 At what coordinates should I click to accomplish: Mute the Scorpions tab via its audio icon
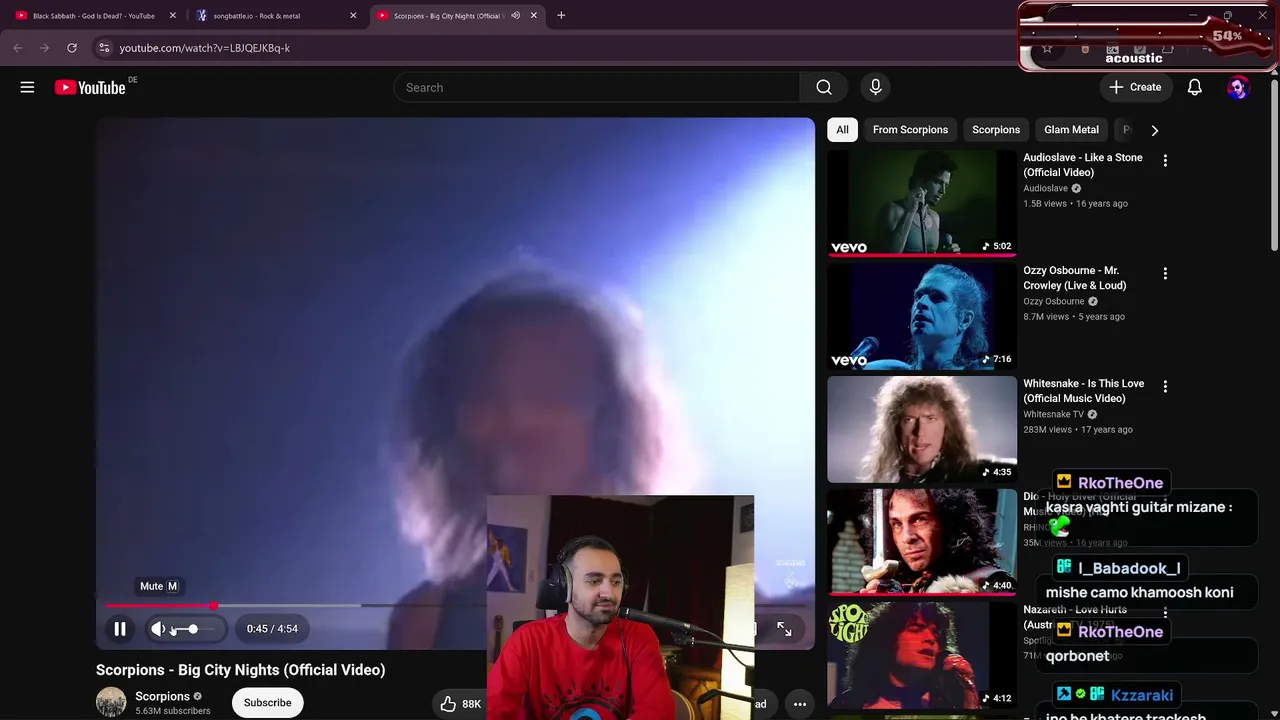(515, 16)
